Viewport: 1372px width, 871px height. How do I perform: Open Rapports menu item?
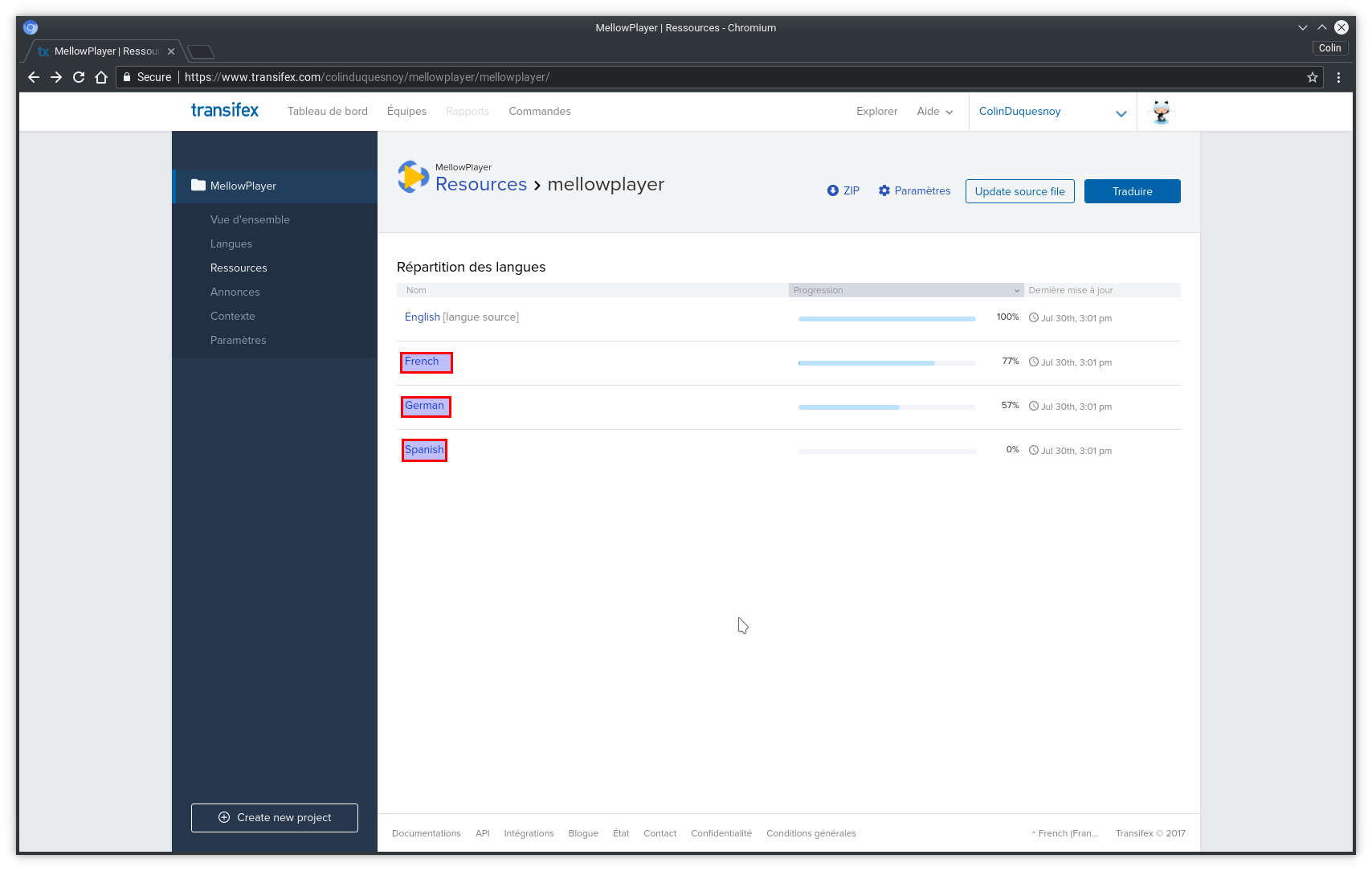[x=468, y=111]
